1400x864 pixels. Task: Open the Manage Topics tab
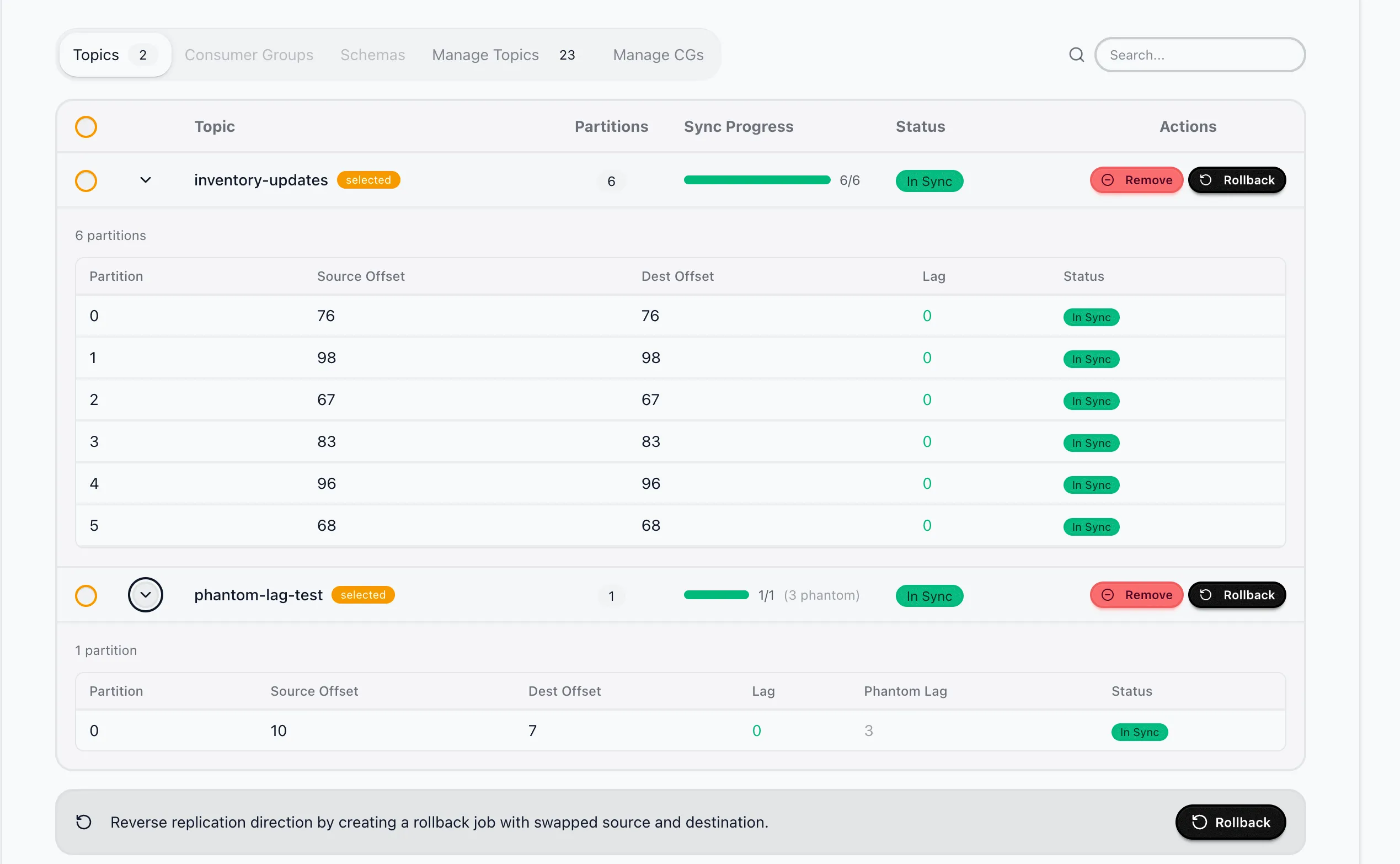tap(485, 55)
